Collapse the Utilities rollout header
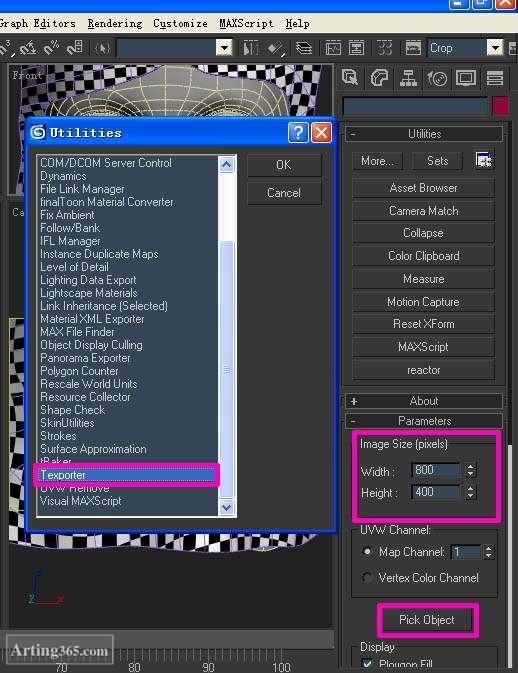518x673 pixels. coord(424,134)
